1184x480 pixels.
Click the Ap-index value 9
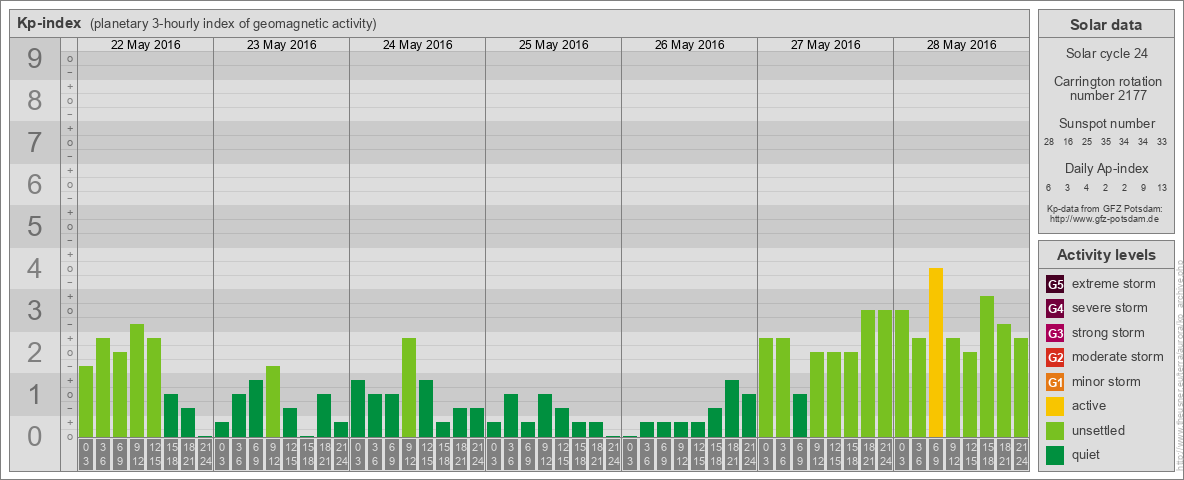[1143, 187]
